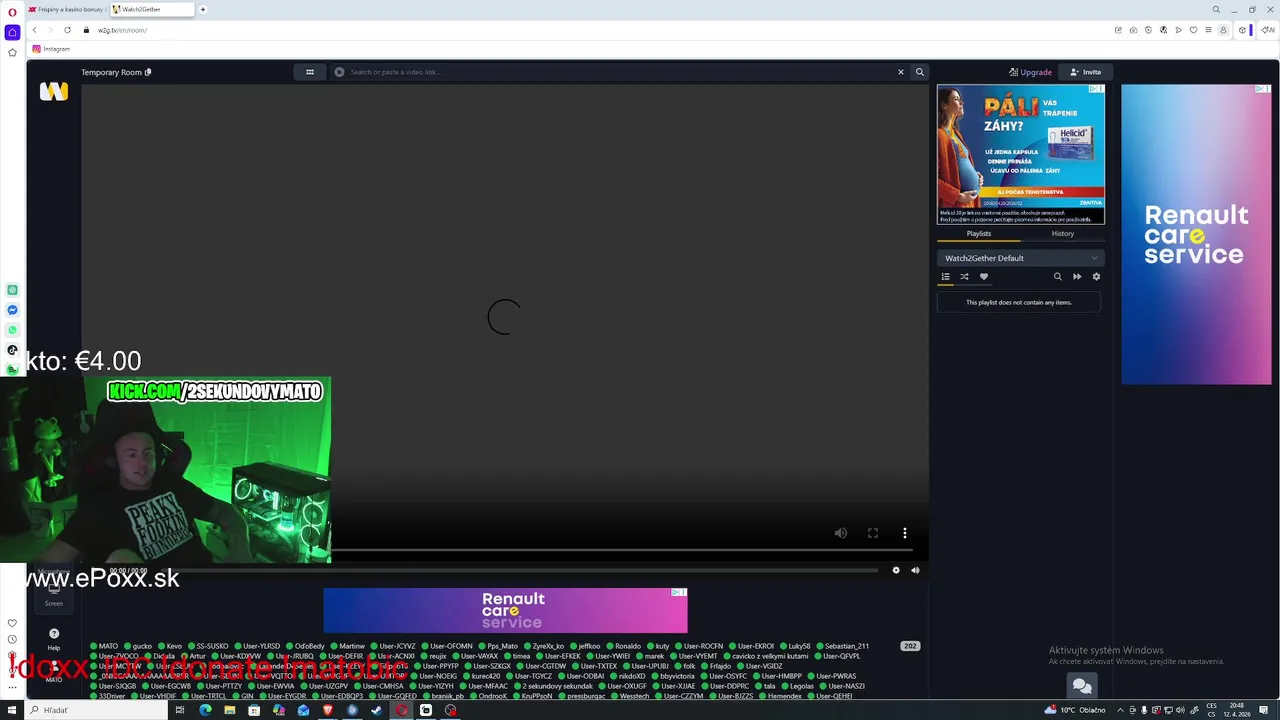
Task: Click the search magnifier button beside the search bar
Action: tap(920, 72)
